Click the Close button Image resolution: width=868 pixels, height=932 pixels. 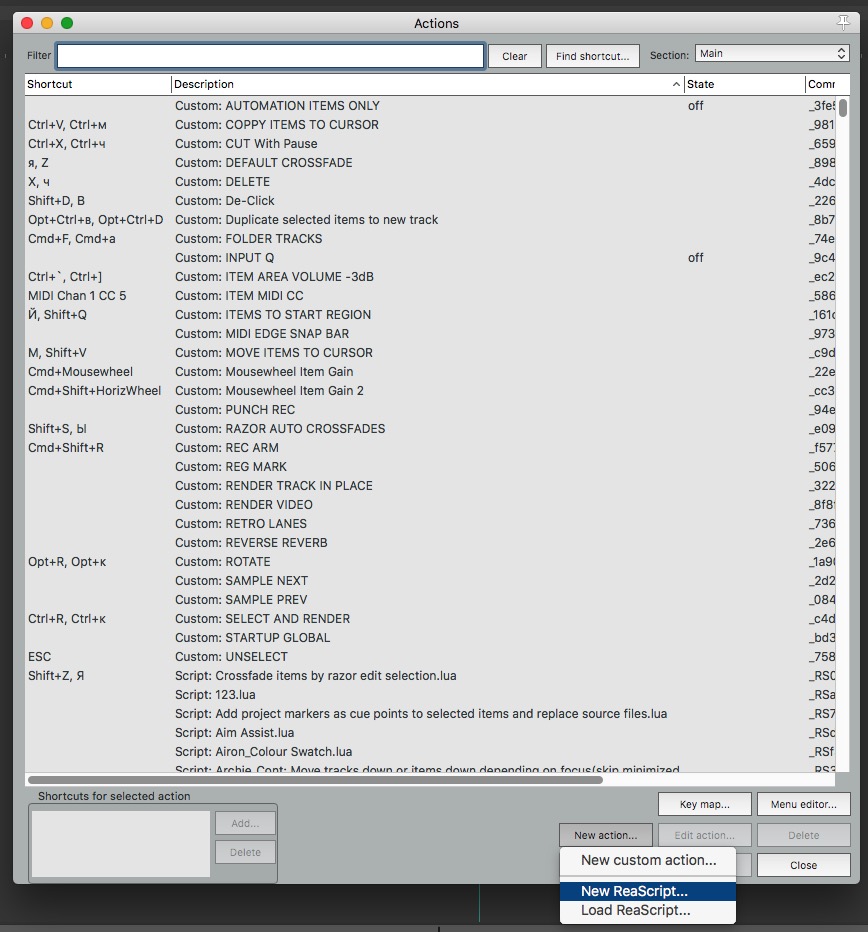click(803, 865)
